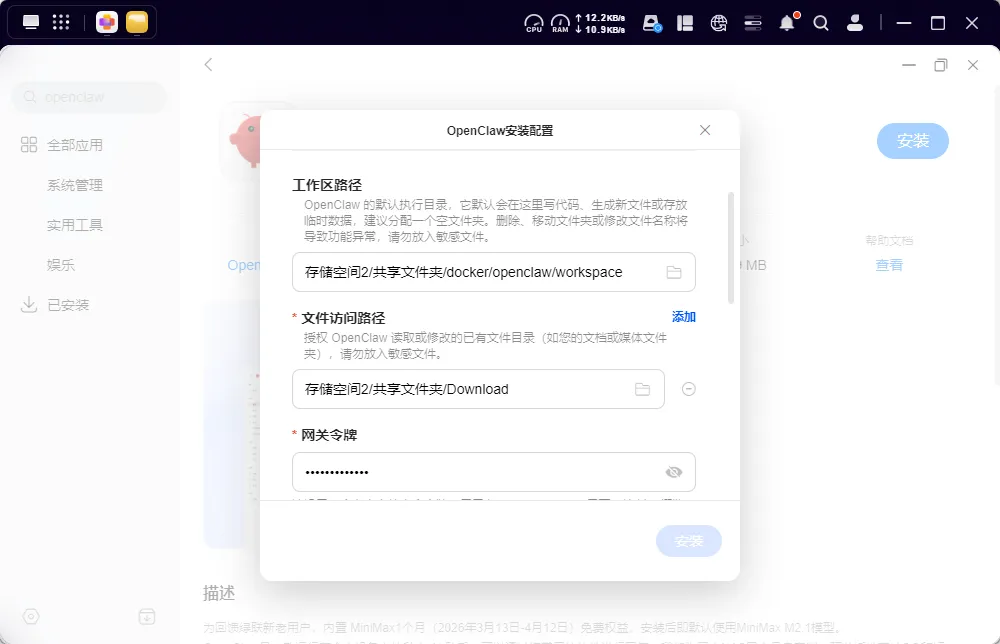This screenshot has height=644, width=1000.
Task: Click the folder icon in workspace path field
Action: (x=674, y=272)
